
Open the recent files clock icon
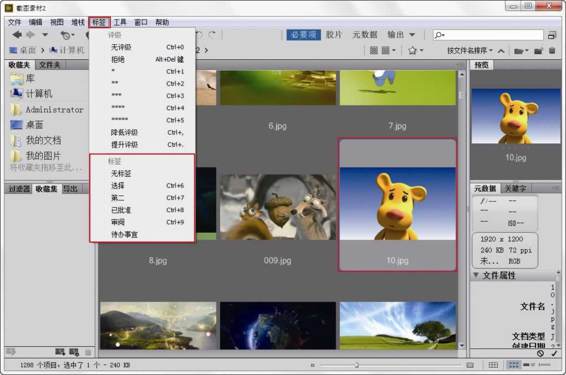pos(67,35)
